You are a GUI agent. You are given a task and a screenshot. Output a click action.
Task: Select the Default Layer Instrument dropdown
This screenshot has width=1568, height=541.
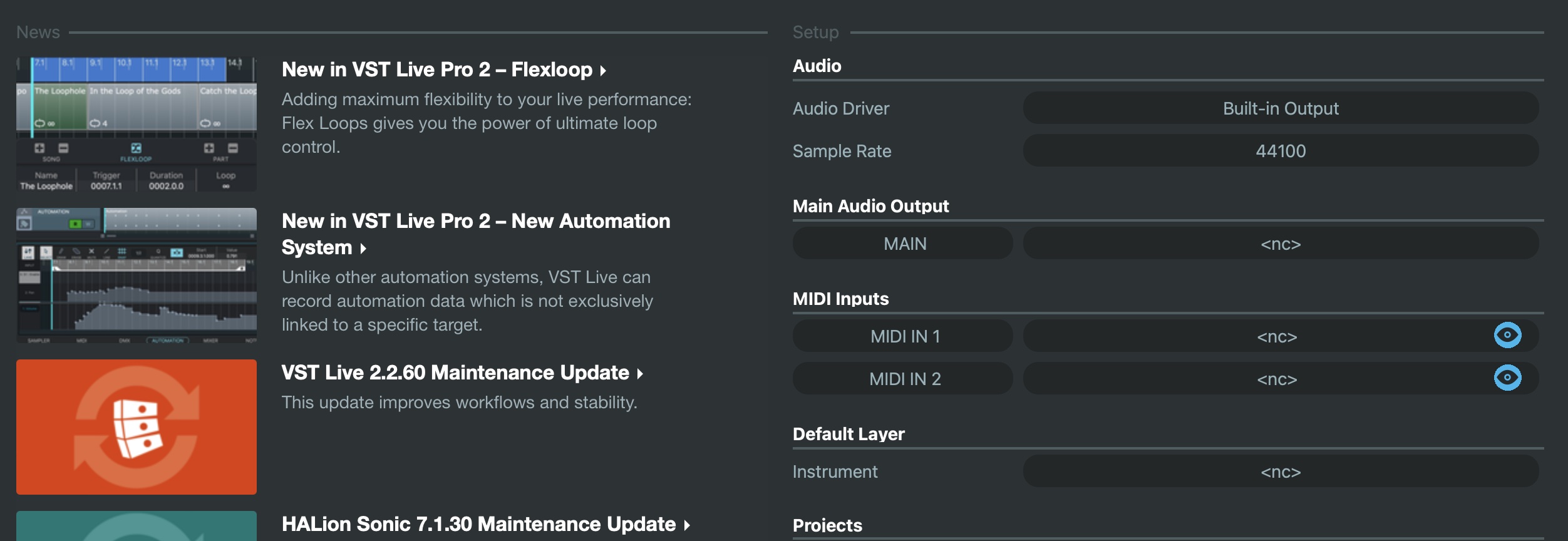(1281, 471)
